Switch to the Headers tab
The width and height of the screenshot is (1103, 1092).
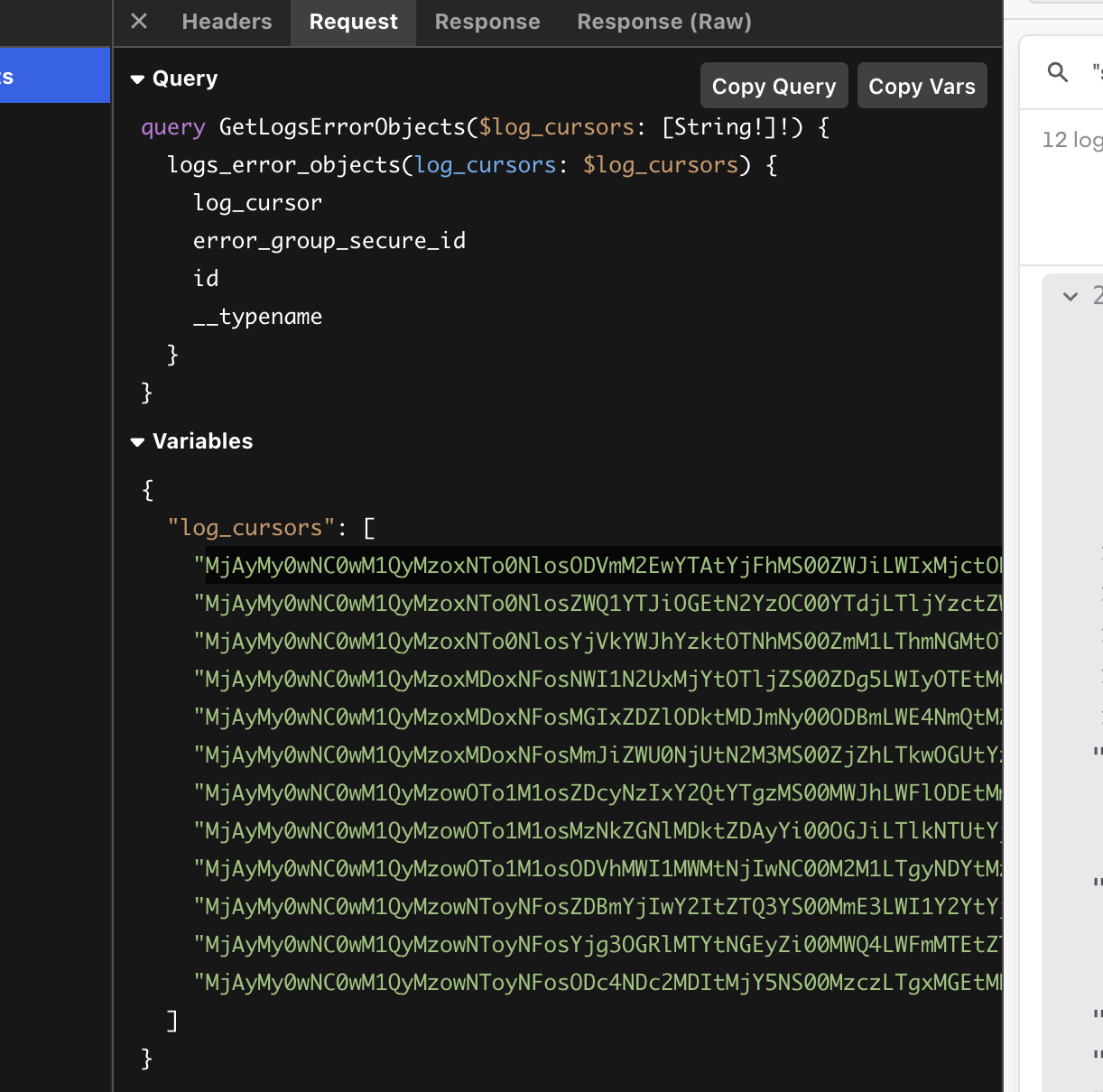(227, 22)
